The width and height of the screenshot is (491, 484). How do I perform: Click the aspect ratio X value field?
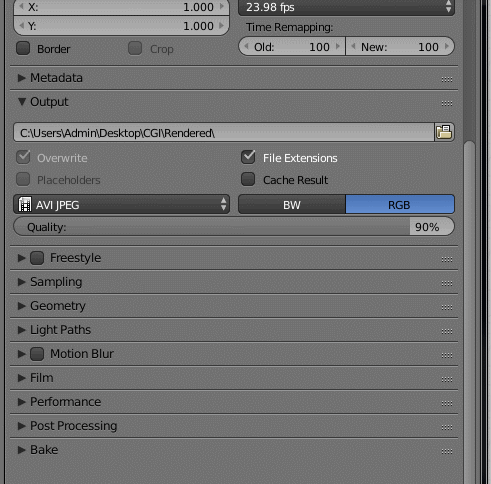click(121, 7)
